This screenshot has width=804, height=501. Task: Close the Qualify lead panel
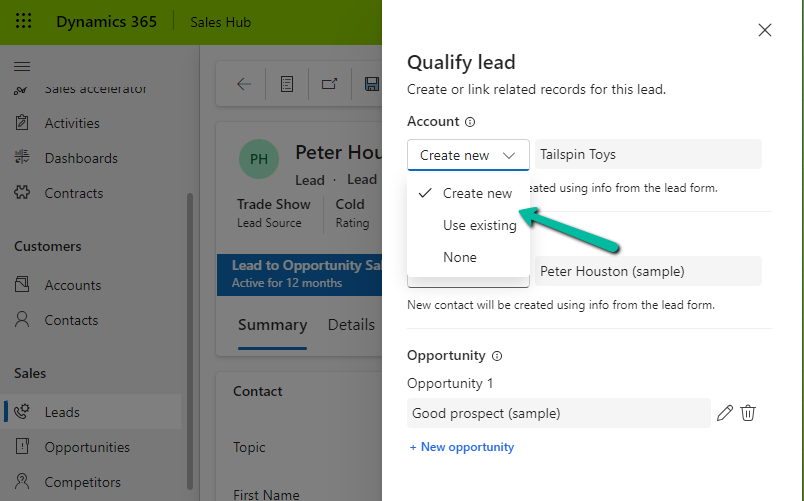click(765, 30)
